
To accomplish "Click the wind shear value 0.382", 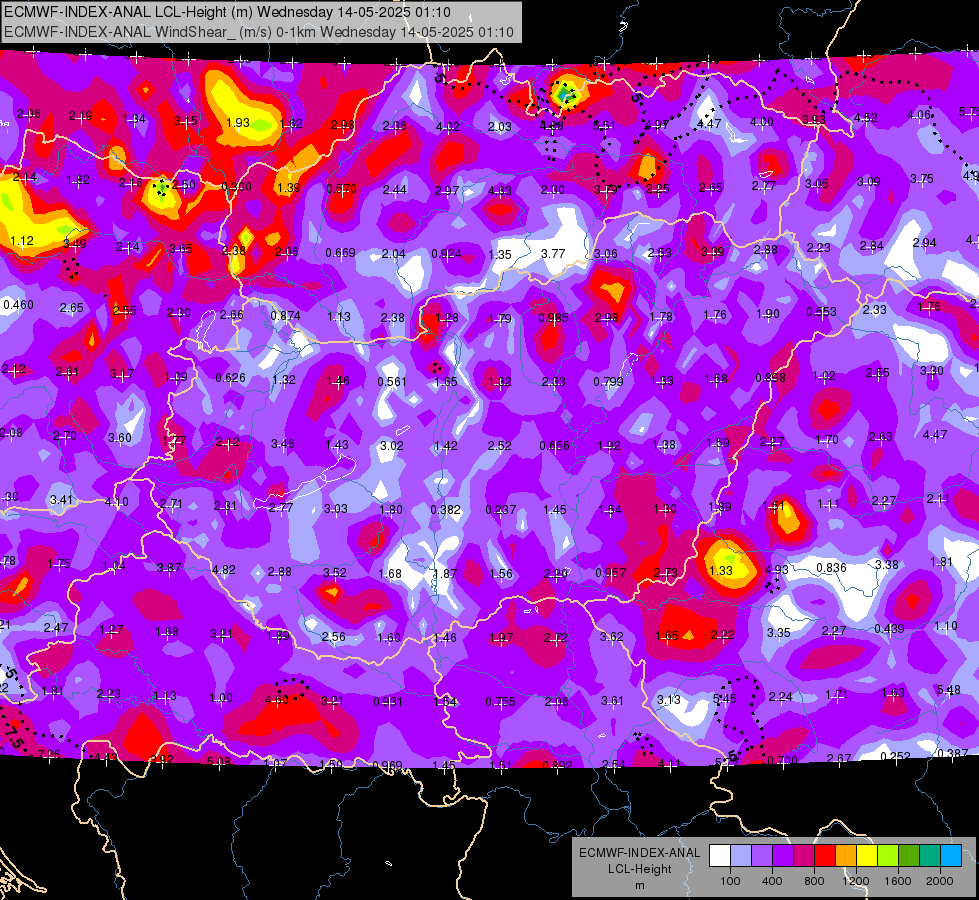I will [446, 510].
